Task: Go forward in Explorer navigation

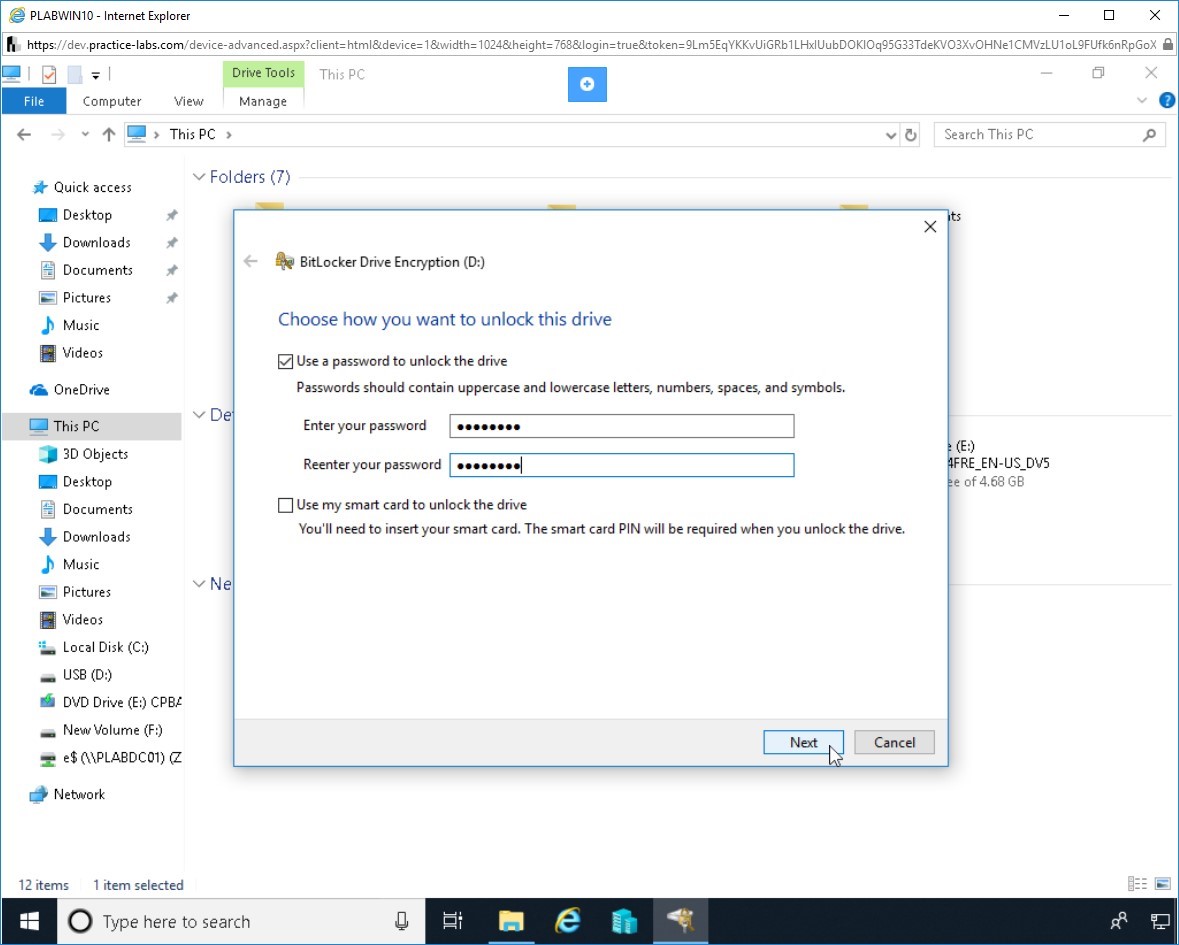Action: 57,135
